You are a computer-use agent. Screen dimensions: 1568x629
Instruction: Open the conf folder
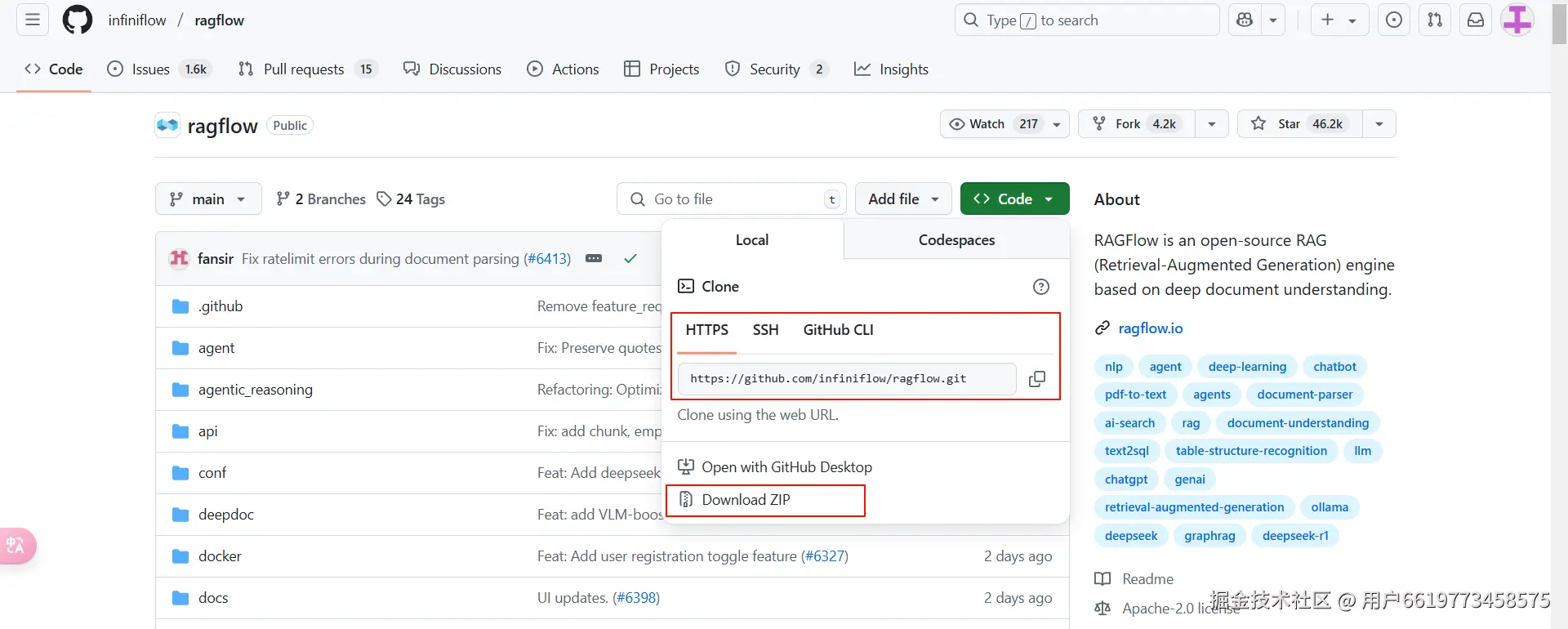point(212,473)
